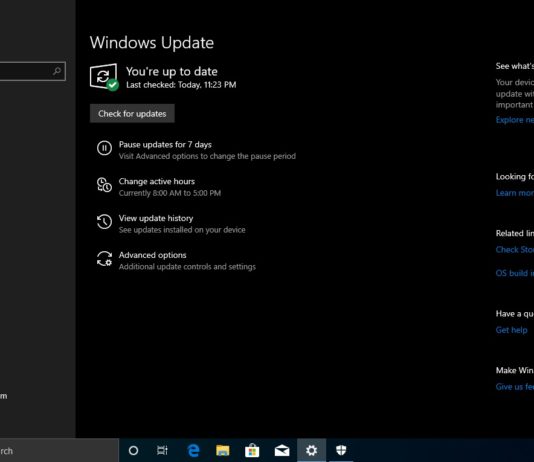Viewport: 534px width, 462px height.
Task: Click 'Visit Advanced options to change the pause period'
Action: (207, 156)
